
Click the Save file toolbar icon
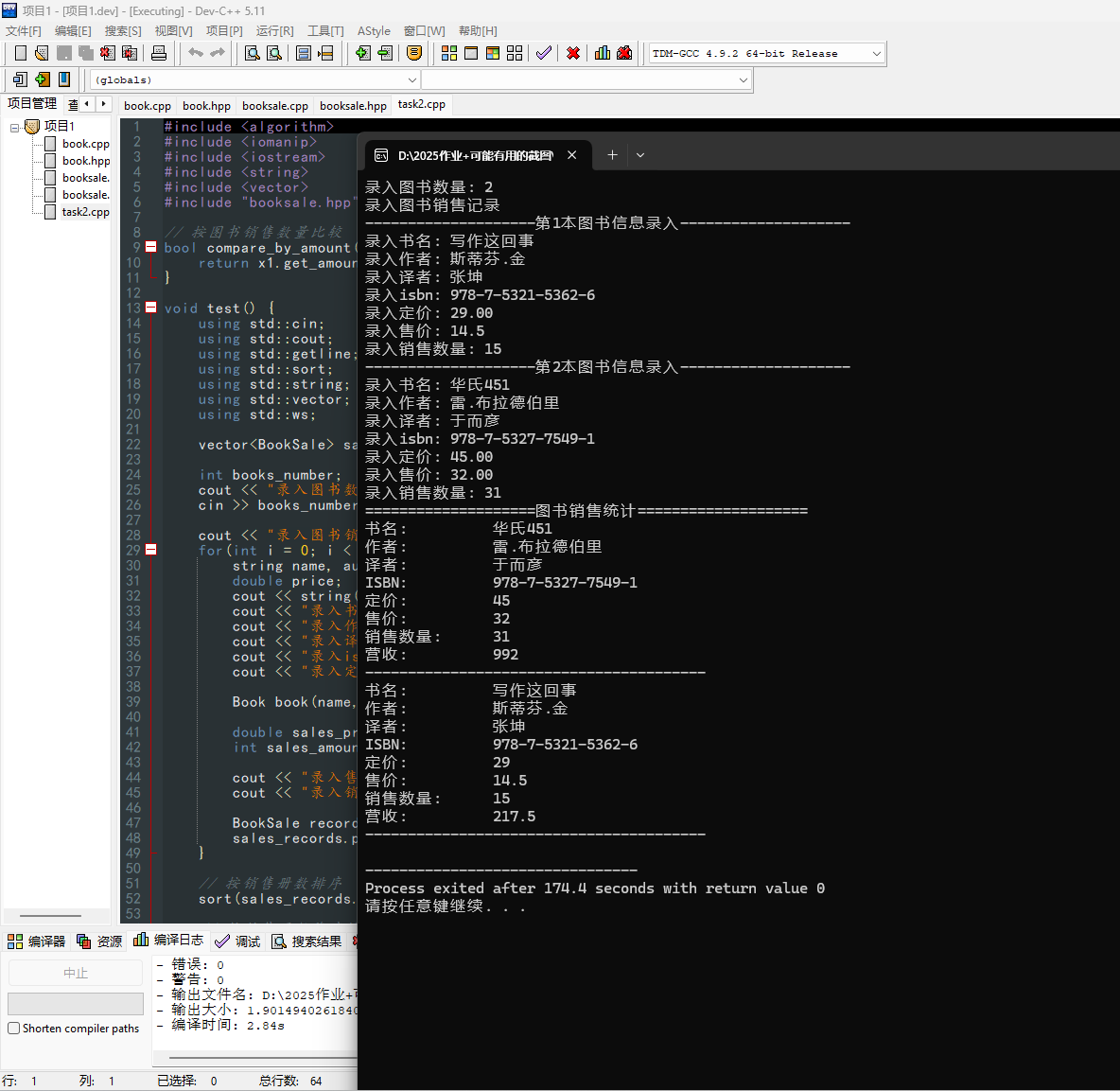click(64, 53)
